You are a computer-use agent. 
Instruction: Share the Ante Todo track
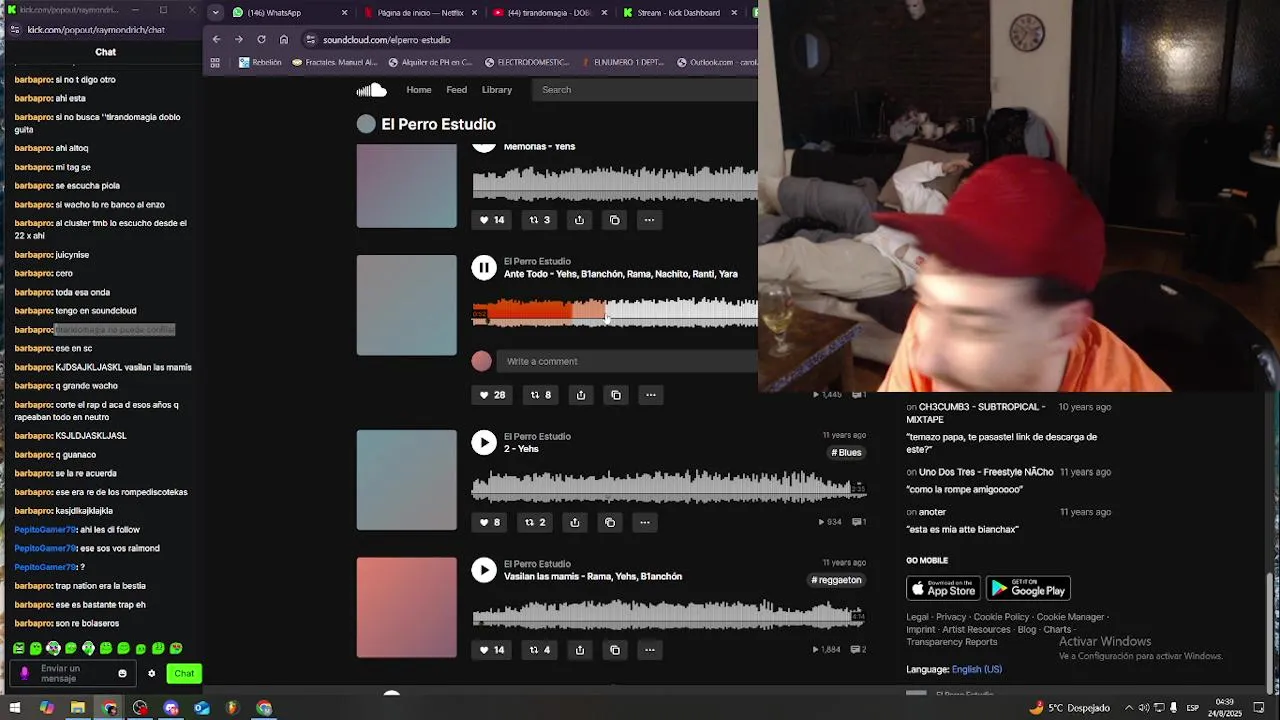tap(581, 395)
